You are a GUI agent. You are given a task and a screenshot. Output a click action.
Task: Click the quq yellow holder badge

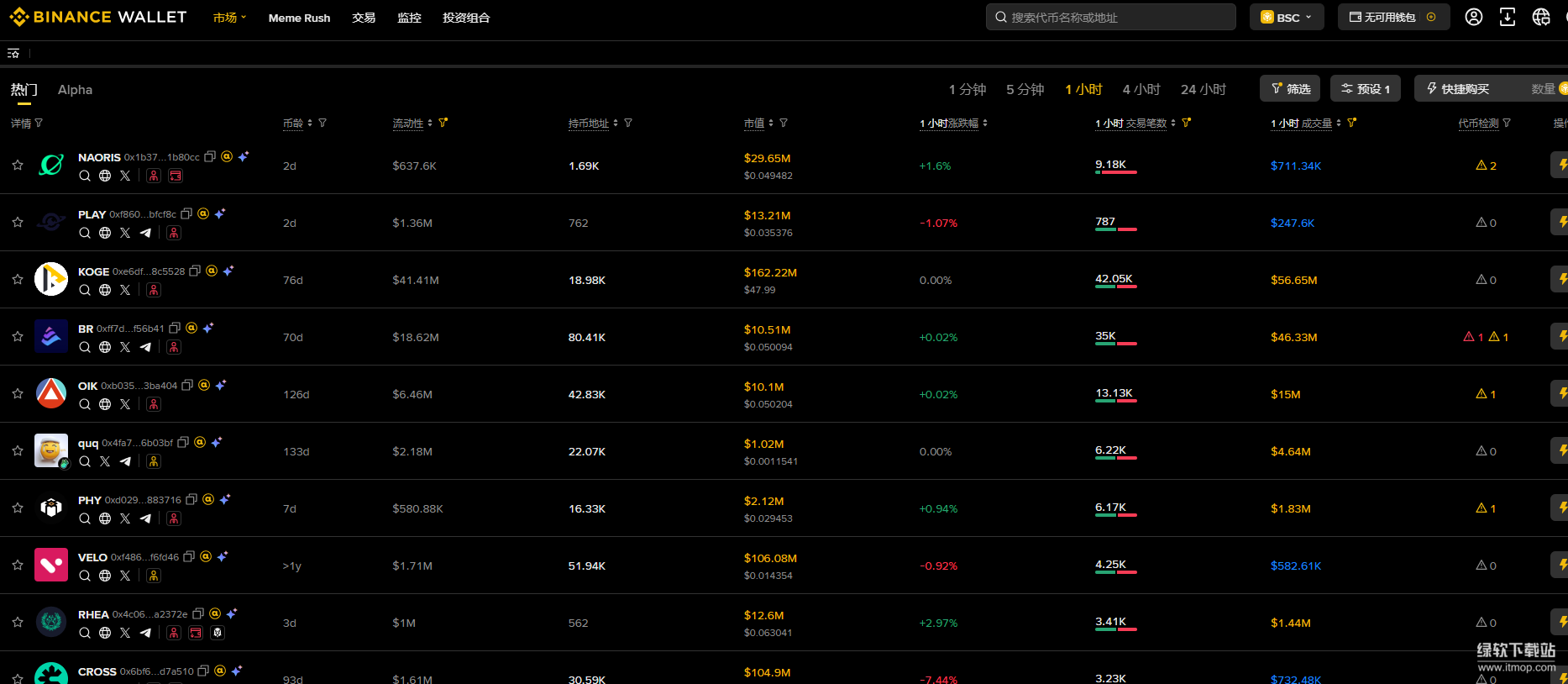coord(154,461)
